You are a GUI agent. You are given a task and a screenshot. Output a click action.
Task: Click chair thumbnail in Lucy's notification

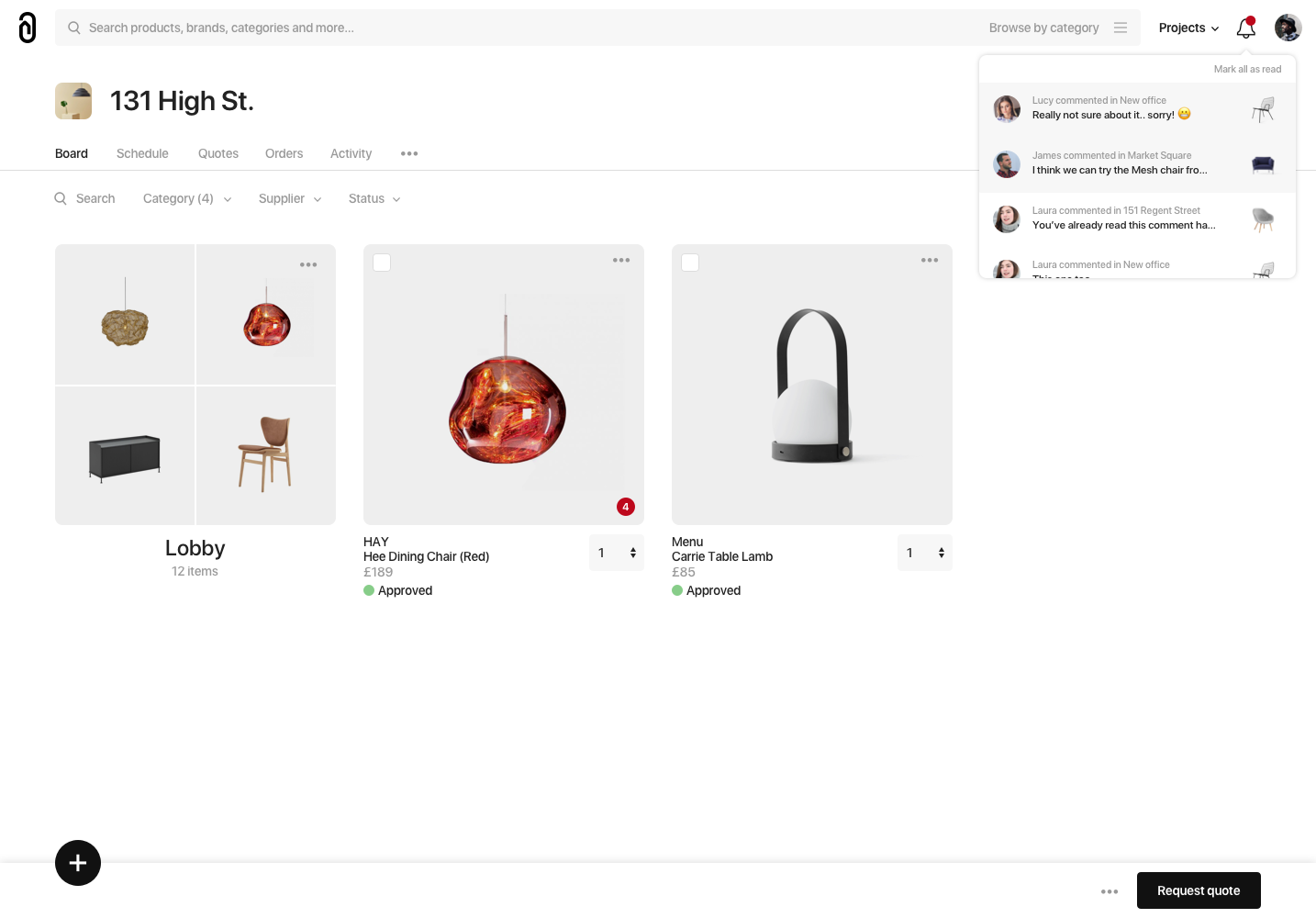pyautogui.click(x=1264, y=109)
